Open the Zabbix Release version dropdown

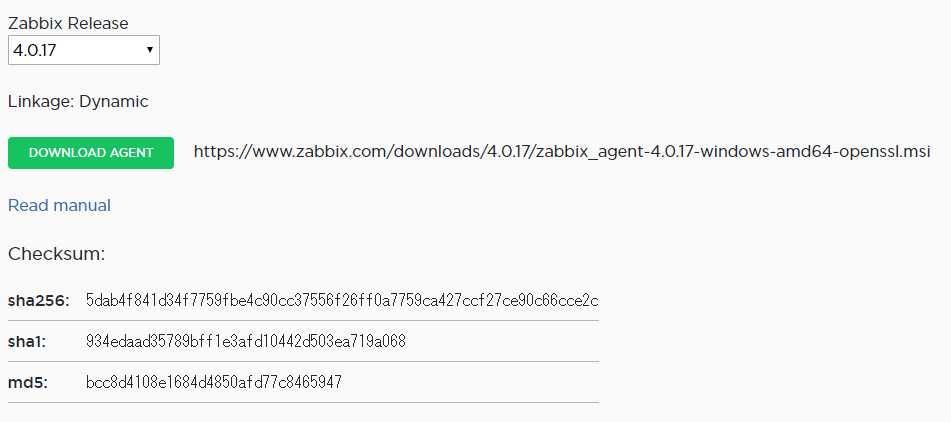[84, 50]
